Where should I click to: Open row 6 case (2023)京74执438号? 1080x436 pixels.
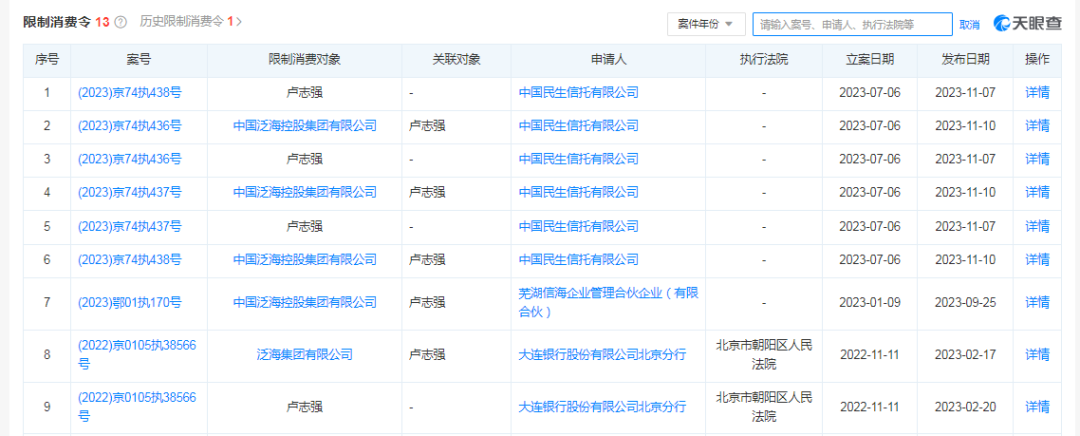(x=129, y=260)
